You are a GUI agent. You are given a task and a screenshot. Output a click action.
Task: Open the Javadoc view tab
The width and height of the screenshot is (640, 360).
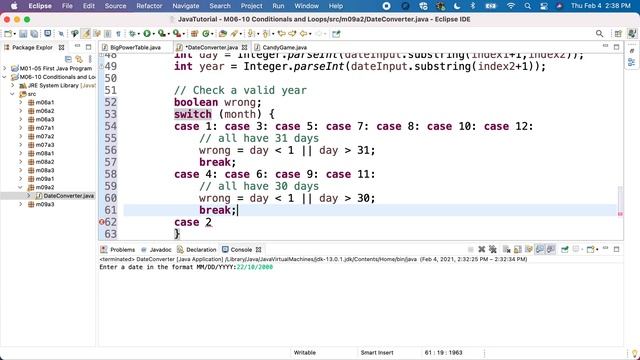coord(156,249)
